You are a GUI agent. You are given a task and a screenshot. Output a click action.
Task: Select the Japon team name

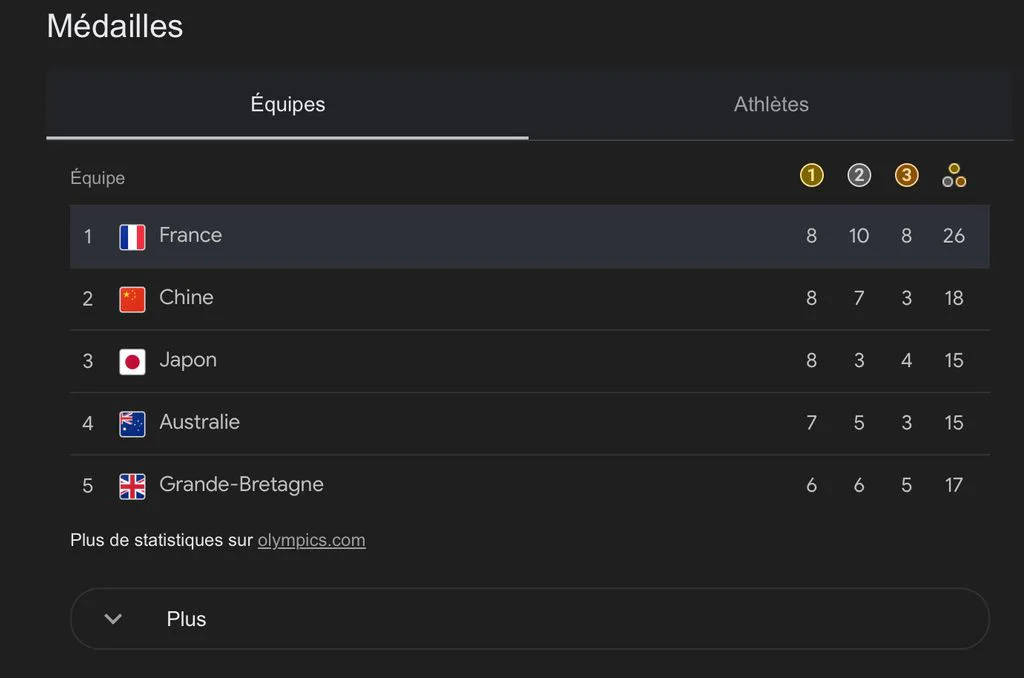[x=188, y=361]
